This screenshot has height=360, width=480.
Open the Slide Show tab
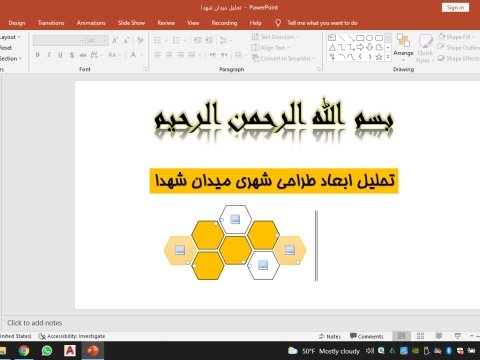[131, 23]
